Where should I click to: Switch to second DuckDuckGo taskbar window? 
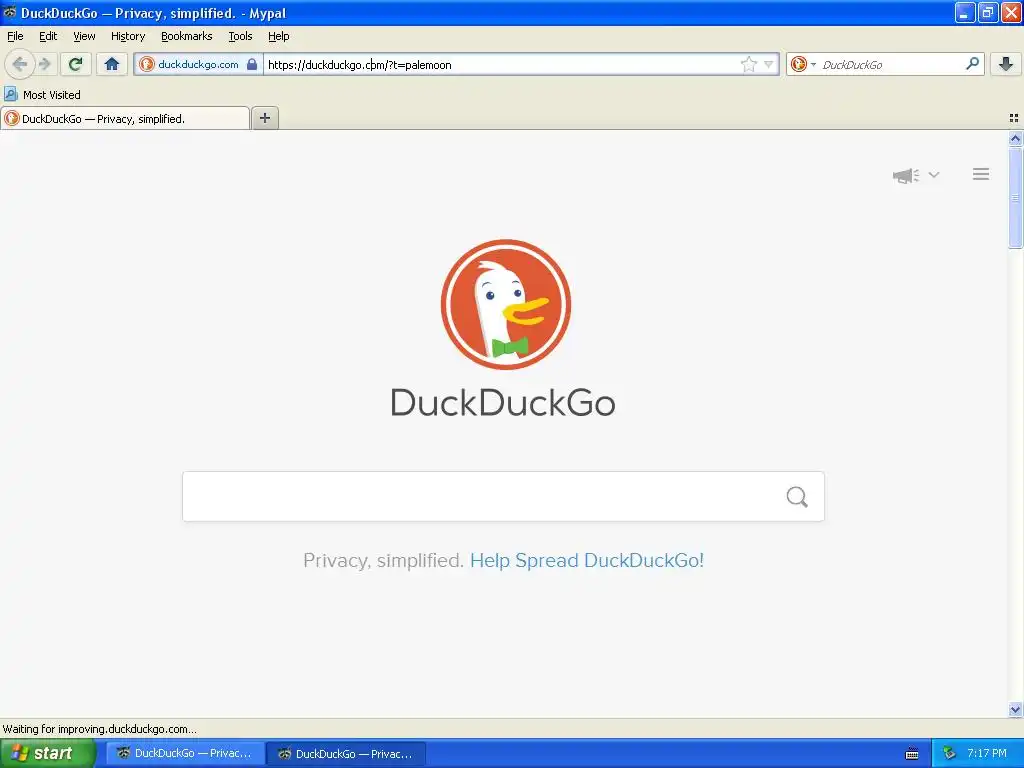346,753
